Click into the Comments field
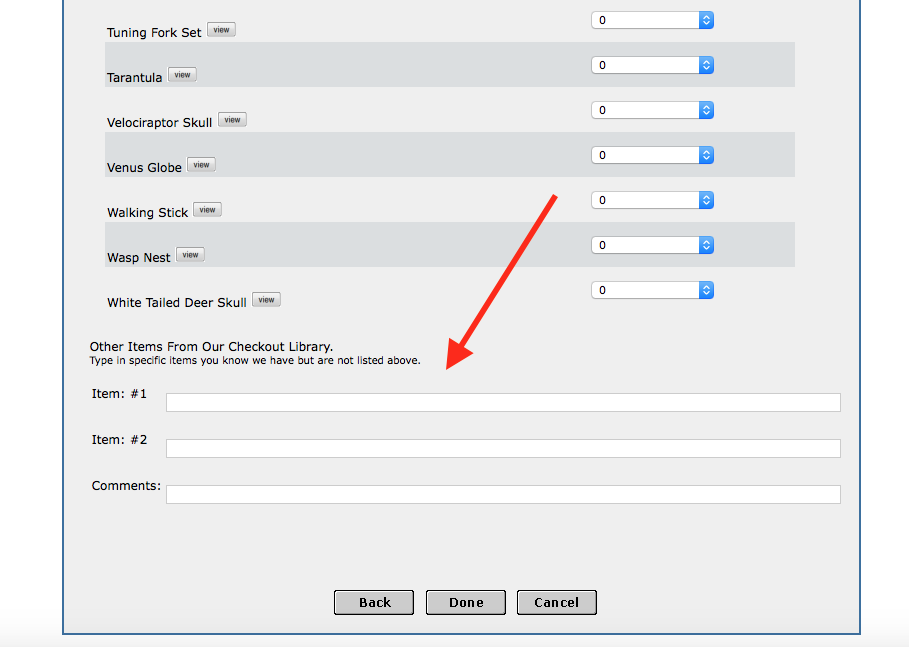 (x=503, y=495)
